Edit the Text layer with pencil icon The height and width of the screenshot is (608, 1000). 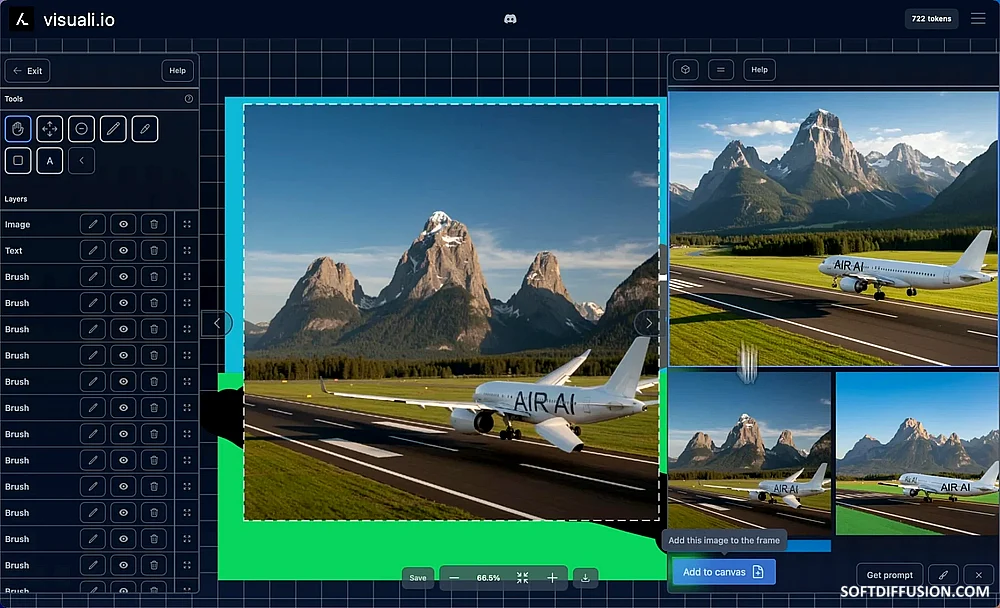tap(93, 251)
